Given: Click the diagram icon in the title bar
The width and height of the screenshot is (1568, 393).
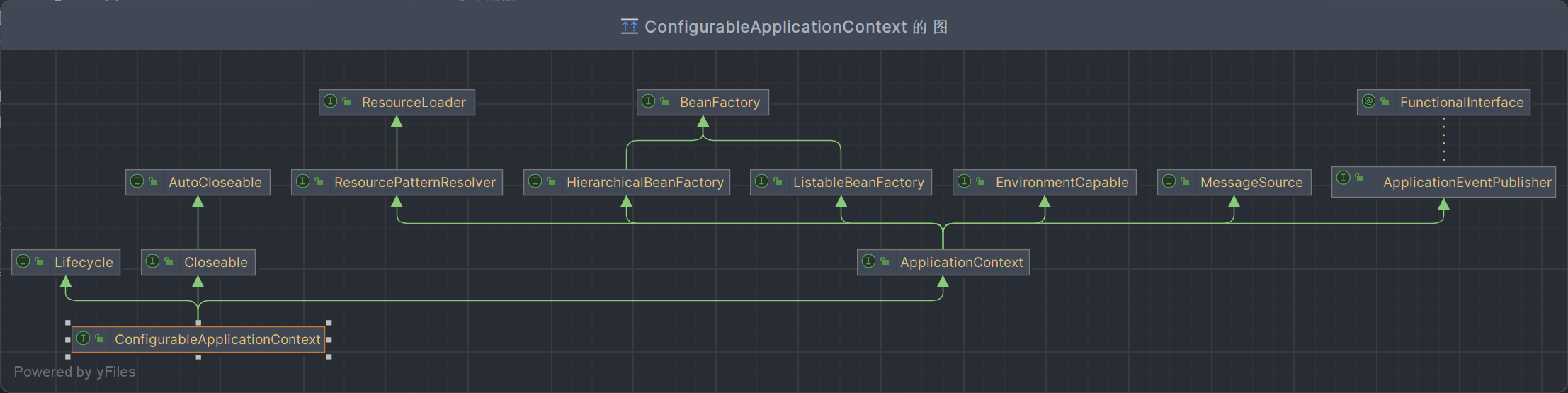Looking at the screenshot, I should pos(629,27).
